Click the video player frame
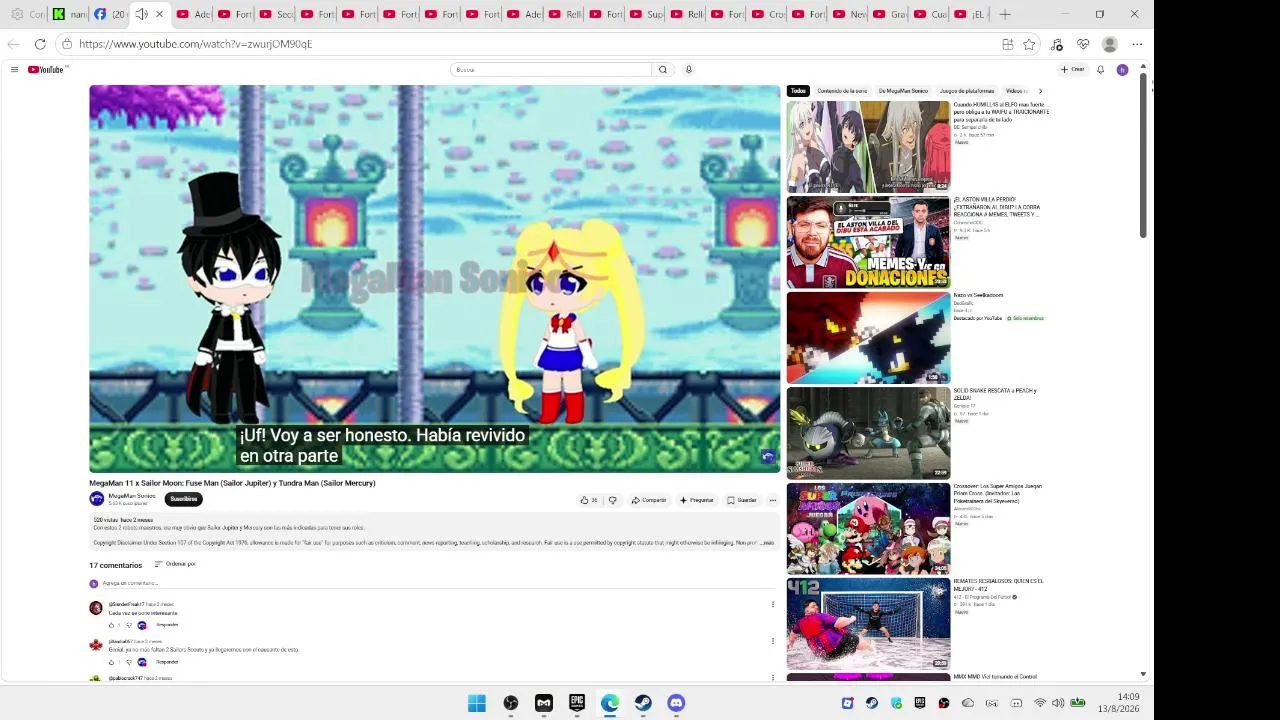 click(434, 278)
